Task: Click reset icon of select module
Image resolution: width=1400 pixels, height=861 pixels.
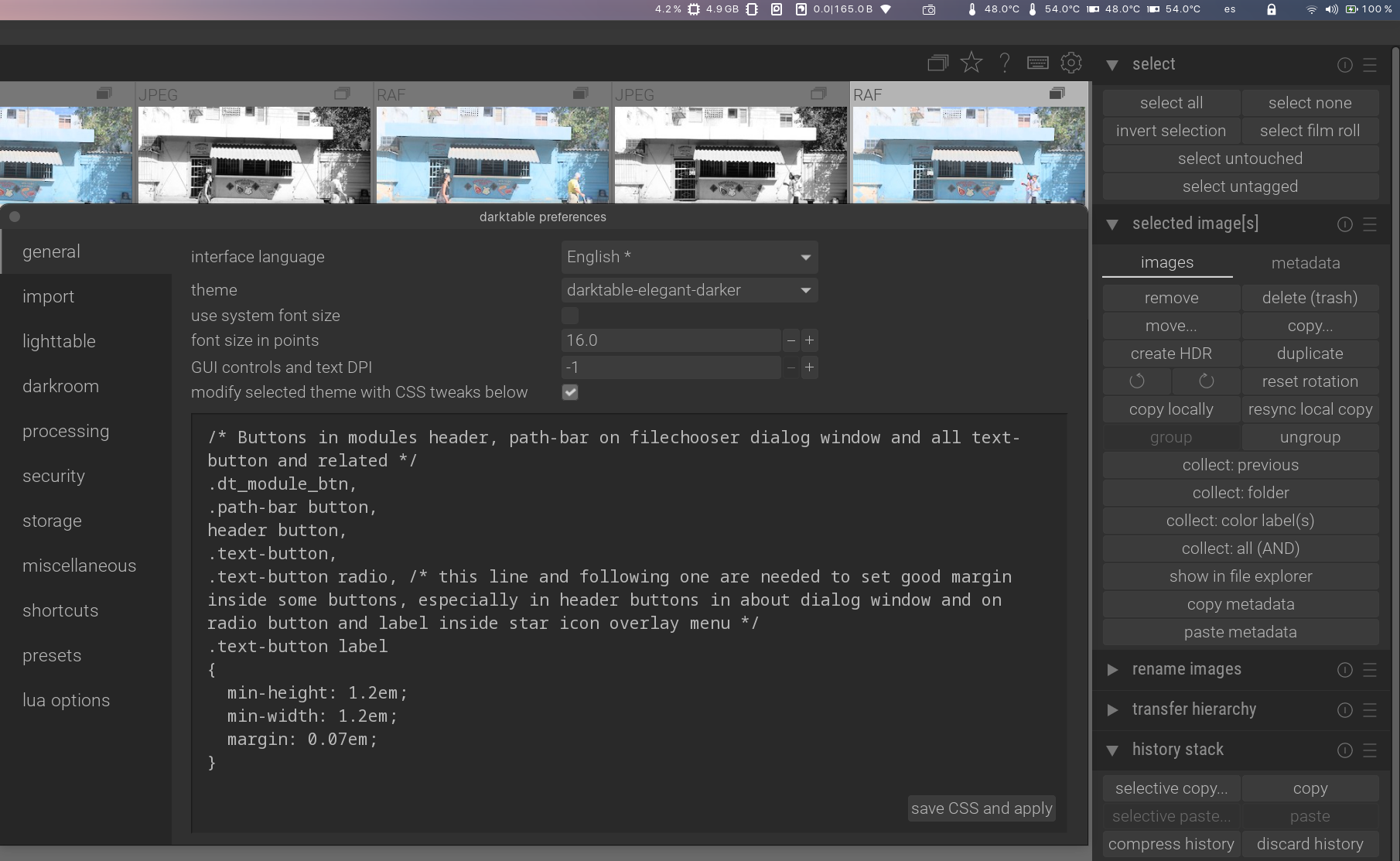Action: [1345, 65]
